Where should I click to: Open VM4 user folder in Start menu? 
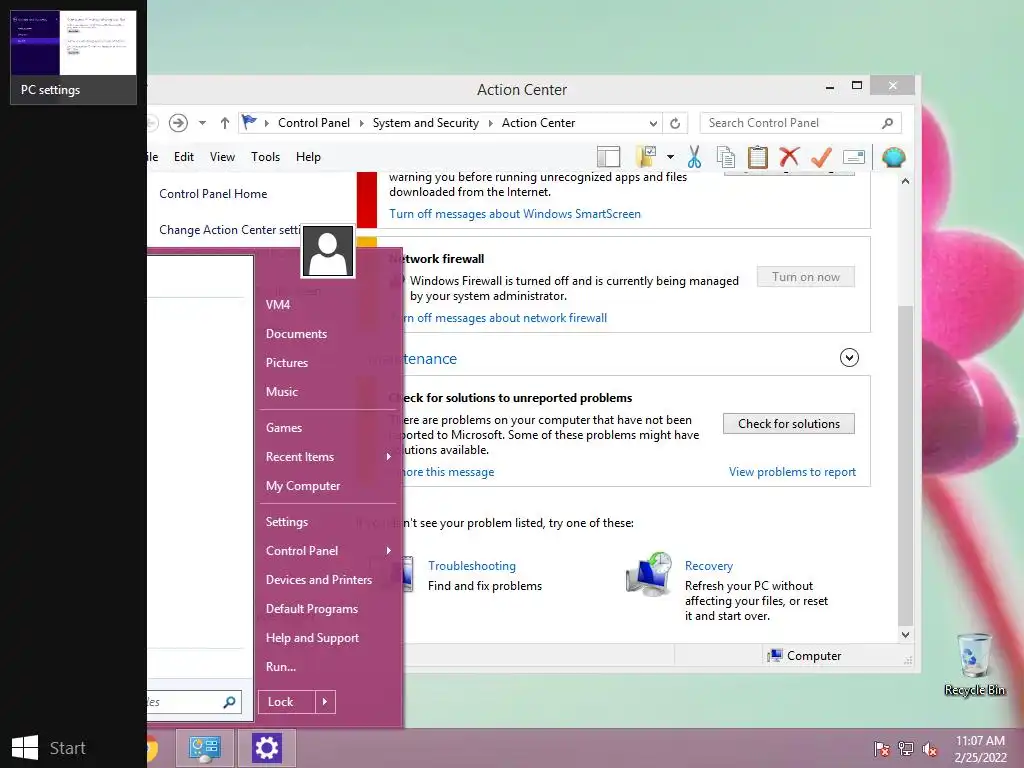coord(278,305)
